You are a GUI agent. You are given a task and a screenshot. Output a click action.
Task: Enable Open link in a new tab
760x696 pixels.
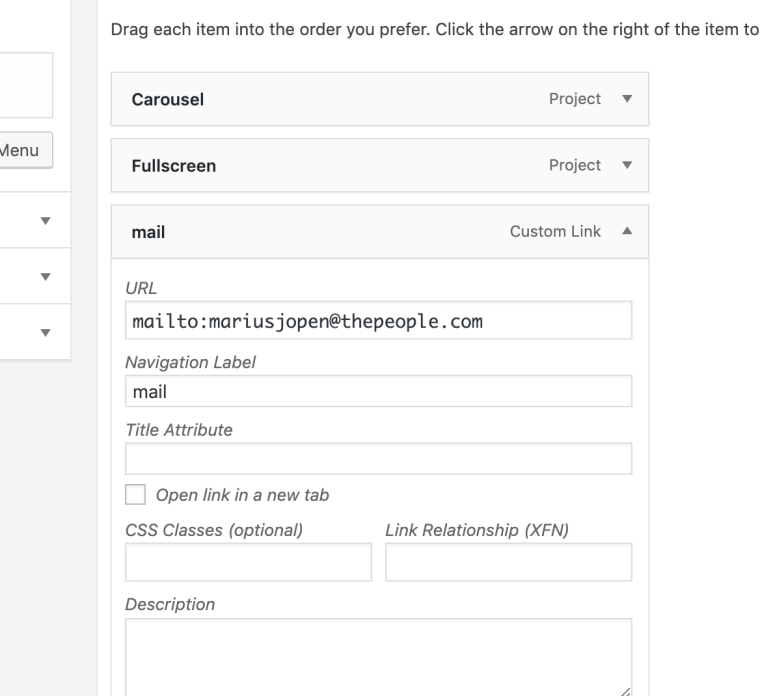[x=134, y=496]
